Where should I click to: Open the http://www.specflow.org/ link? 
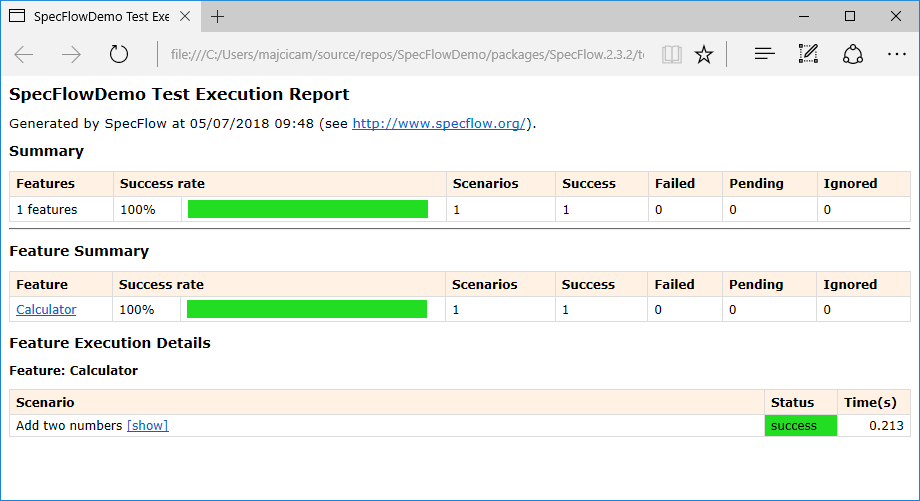click(439, 124)
